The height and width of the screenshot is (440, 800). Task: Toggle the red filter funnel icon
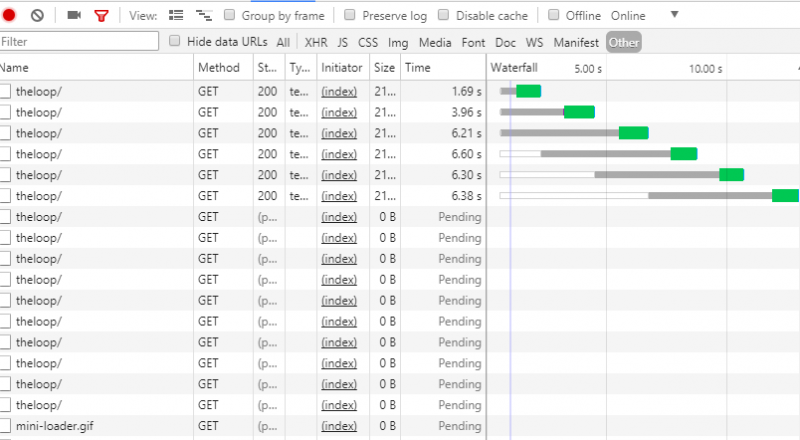(x=102, y=16)
